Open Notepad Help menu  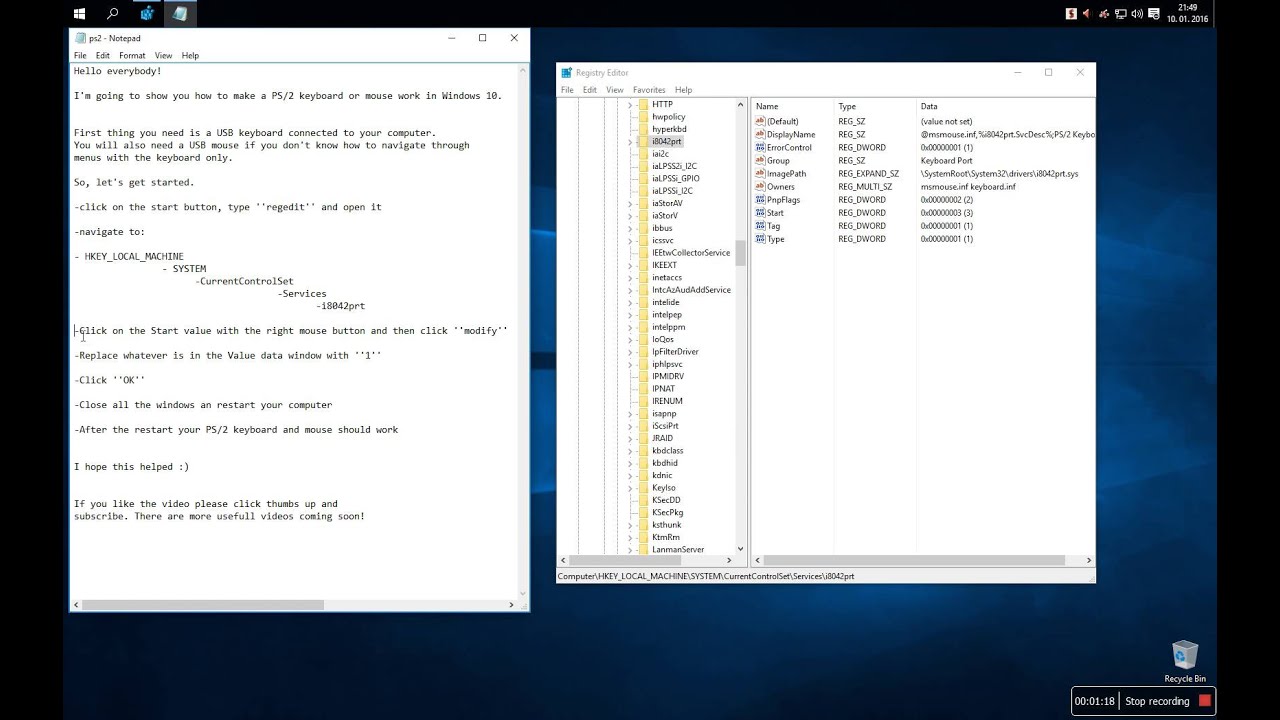[190, 56]
